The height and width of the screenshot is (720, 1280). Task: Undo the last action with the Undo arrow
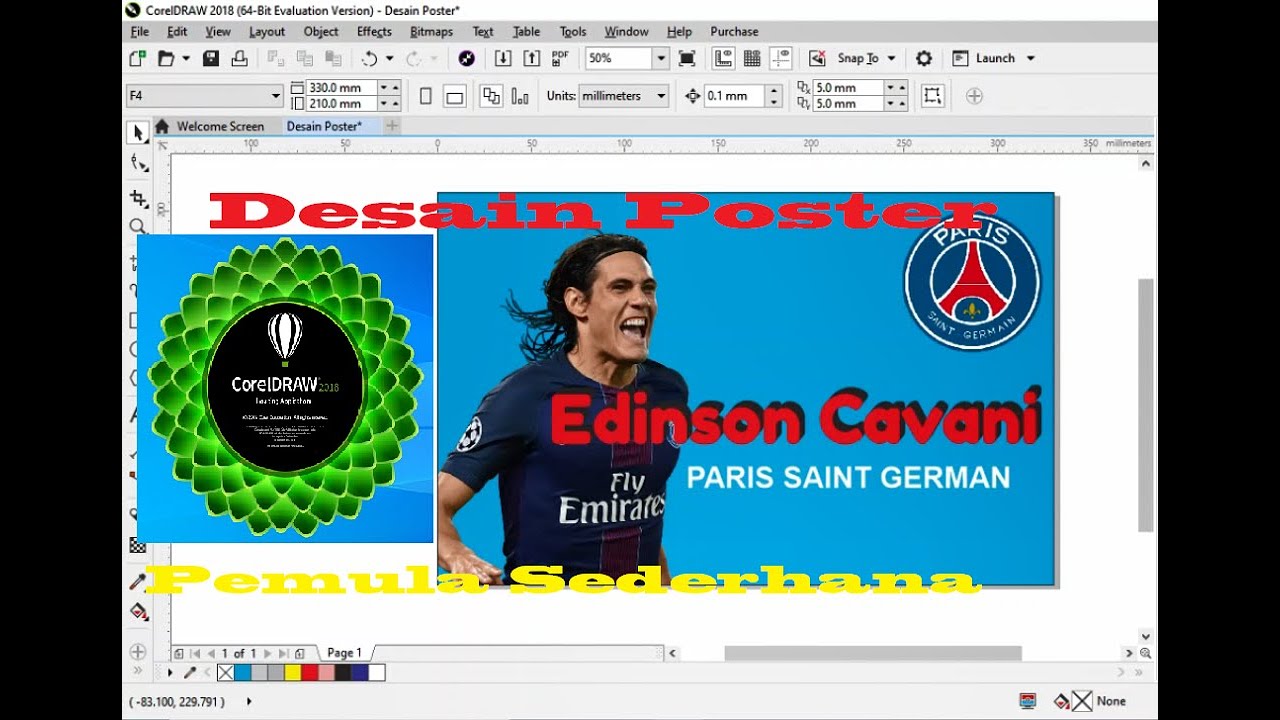369,58
